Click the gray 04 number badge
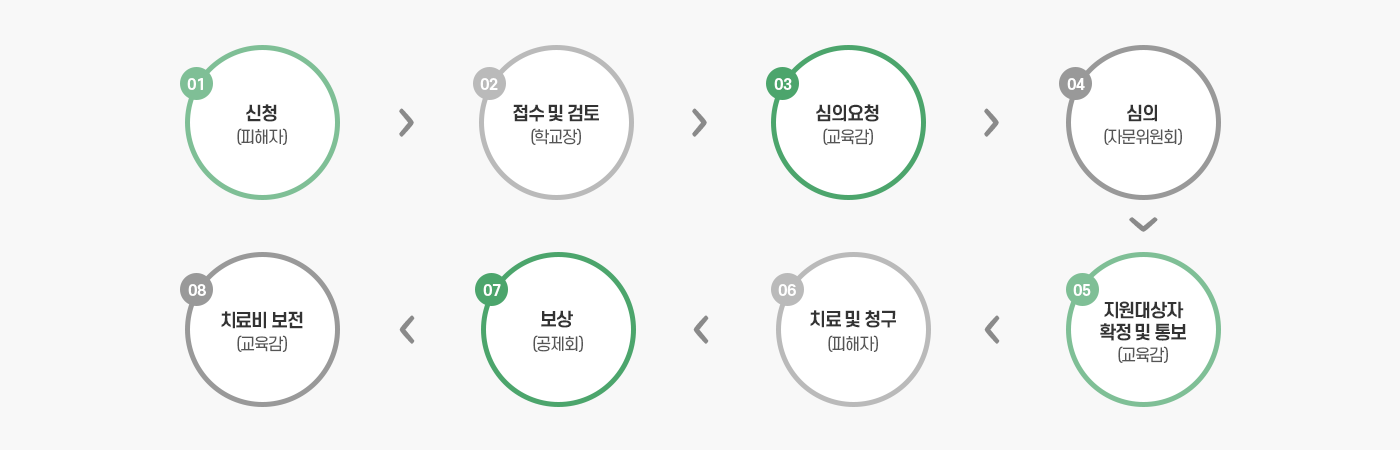1400x450 pixels. point(1075,84)
